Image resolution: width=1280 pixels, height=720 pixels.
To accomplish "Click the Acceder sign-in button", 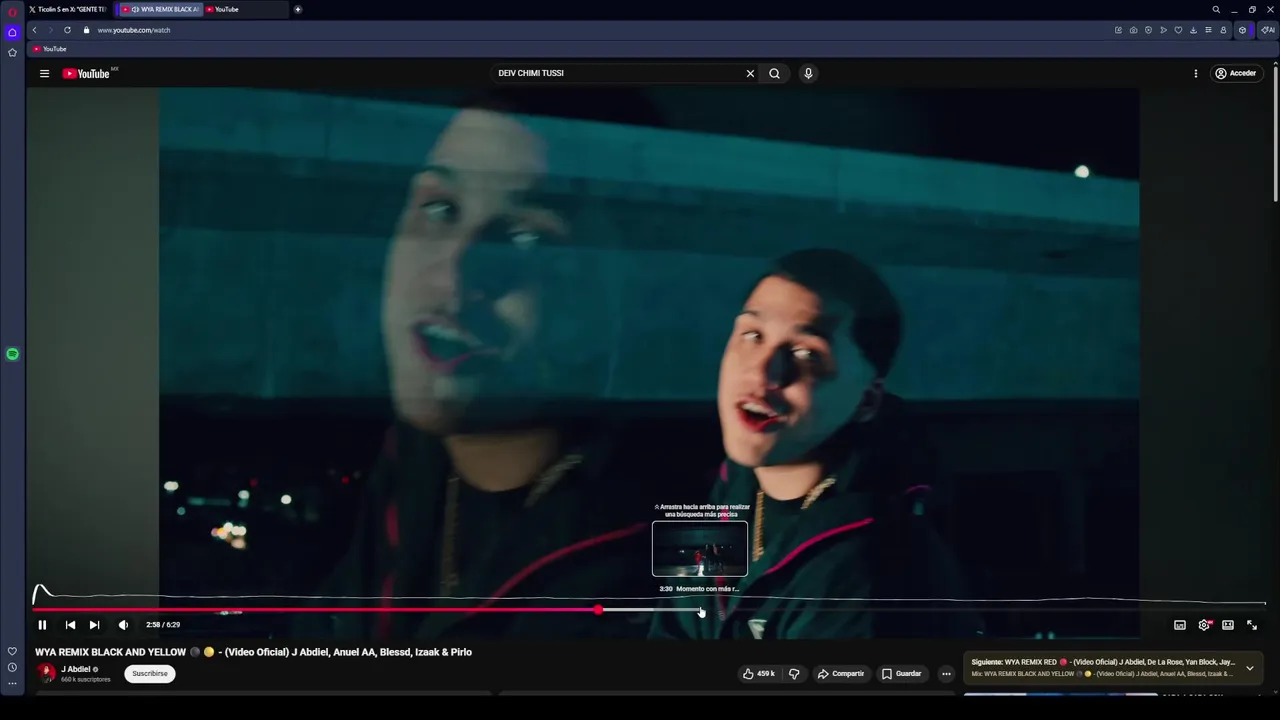I will (1235, 73).
